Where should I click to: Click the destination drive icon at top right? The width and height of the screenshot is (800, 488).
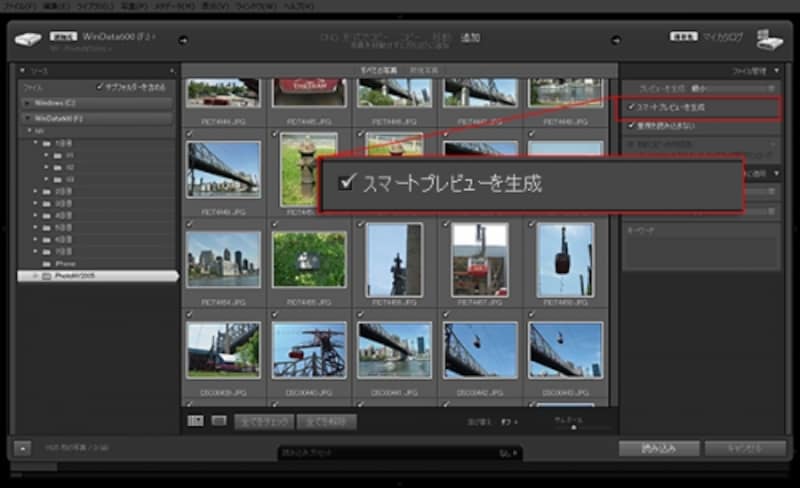pos(769,40)
